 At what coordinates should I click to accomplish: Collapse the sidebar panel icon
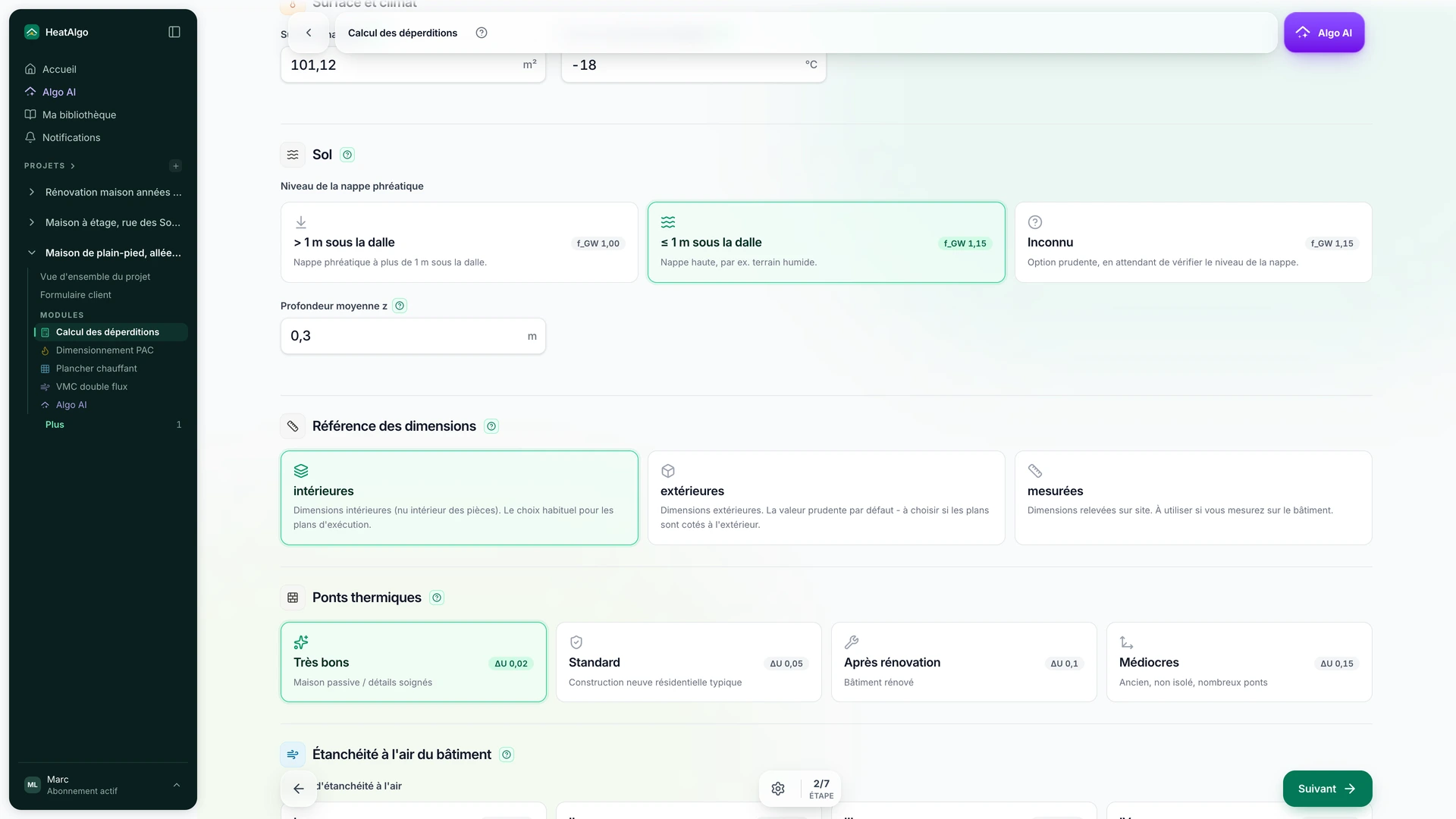pyautogui.click(x=174, y=32)
